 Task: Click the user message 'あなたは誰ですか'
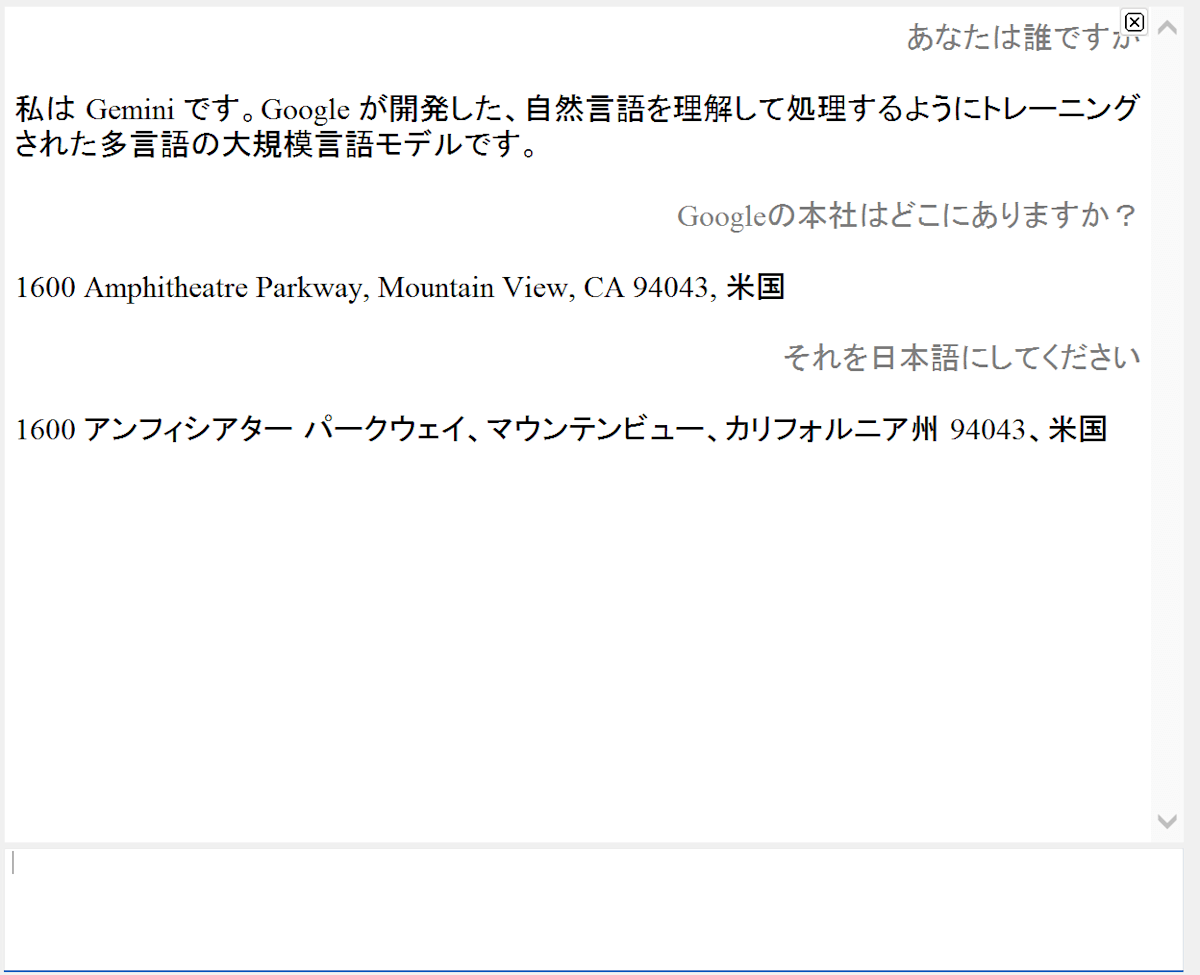tap(1023, 38)
